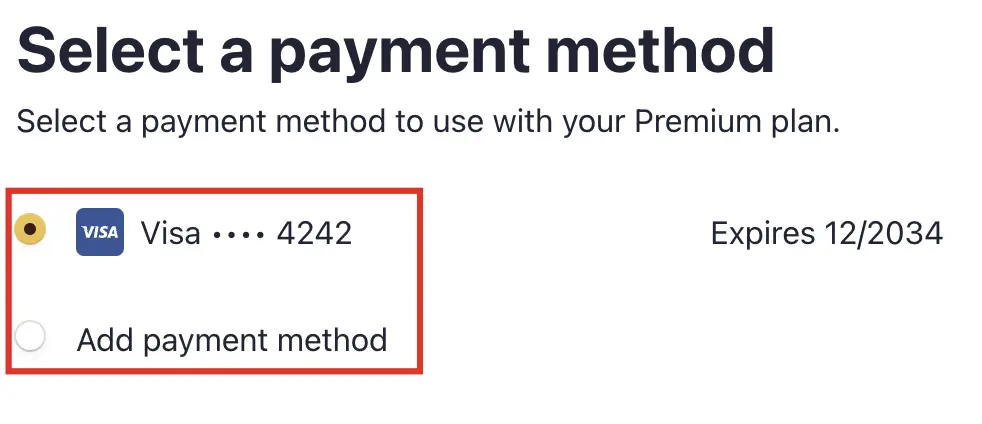This screenshot has width=982, height=424.
Task: Click the Premium plan description sentence
Action: (428, 122)
